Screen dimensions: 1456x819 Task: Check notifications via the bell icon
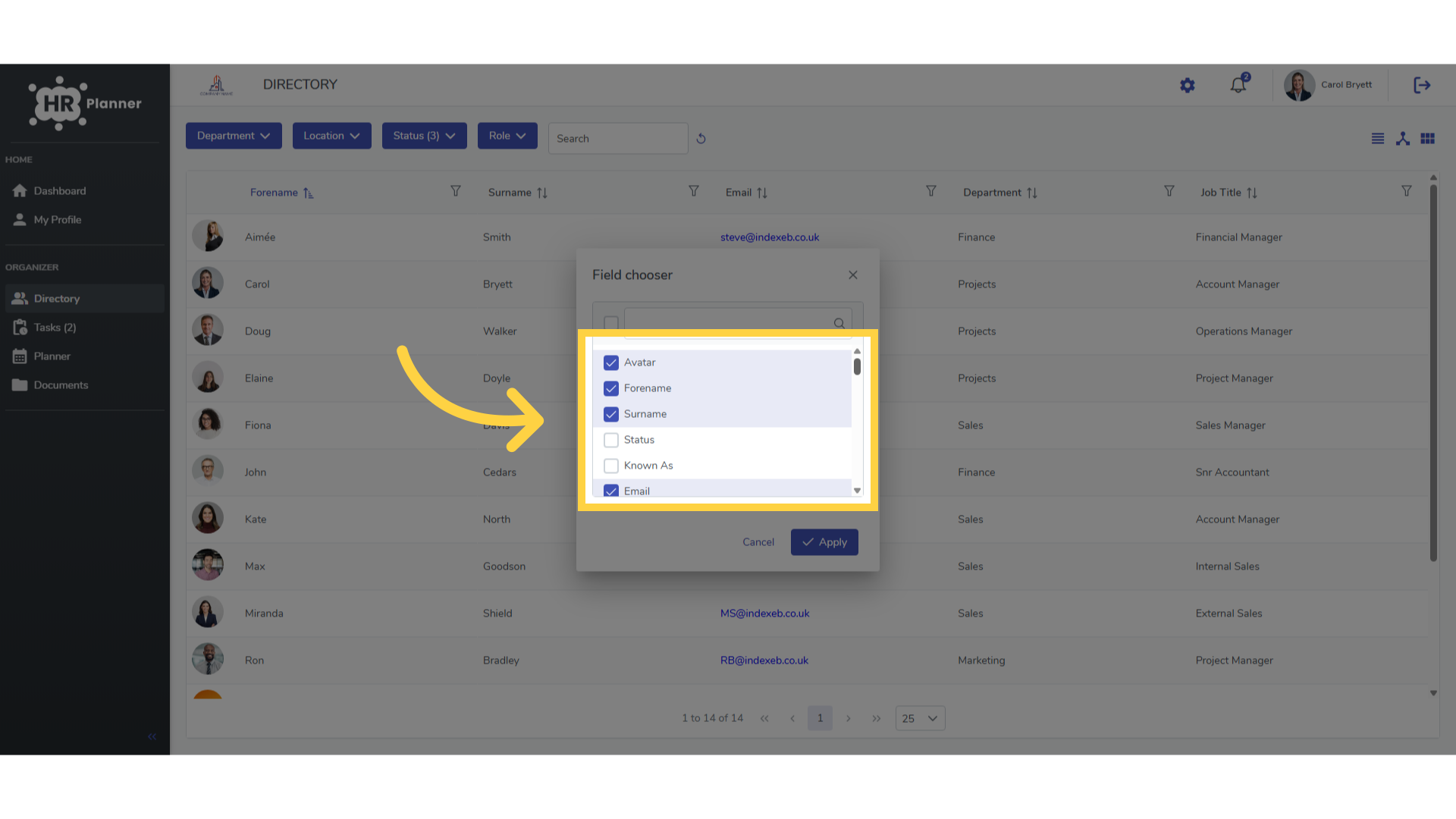point(1239,84)
